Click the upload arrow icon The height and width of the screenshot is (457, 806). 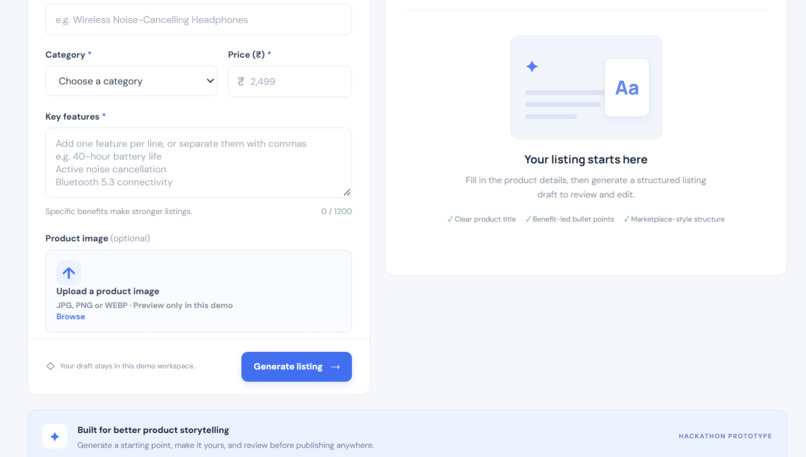coord(69,273)
